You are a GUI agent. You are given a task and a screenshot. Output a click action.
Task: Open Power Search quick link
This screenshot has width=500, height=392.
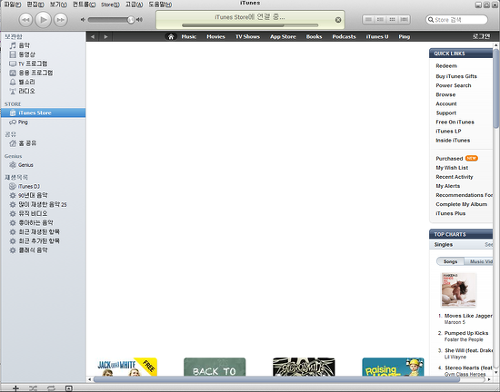coord(453,85)
